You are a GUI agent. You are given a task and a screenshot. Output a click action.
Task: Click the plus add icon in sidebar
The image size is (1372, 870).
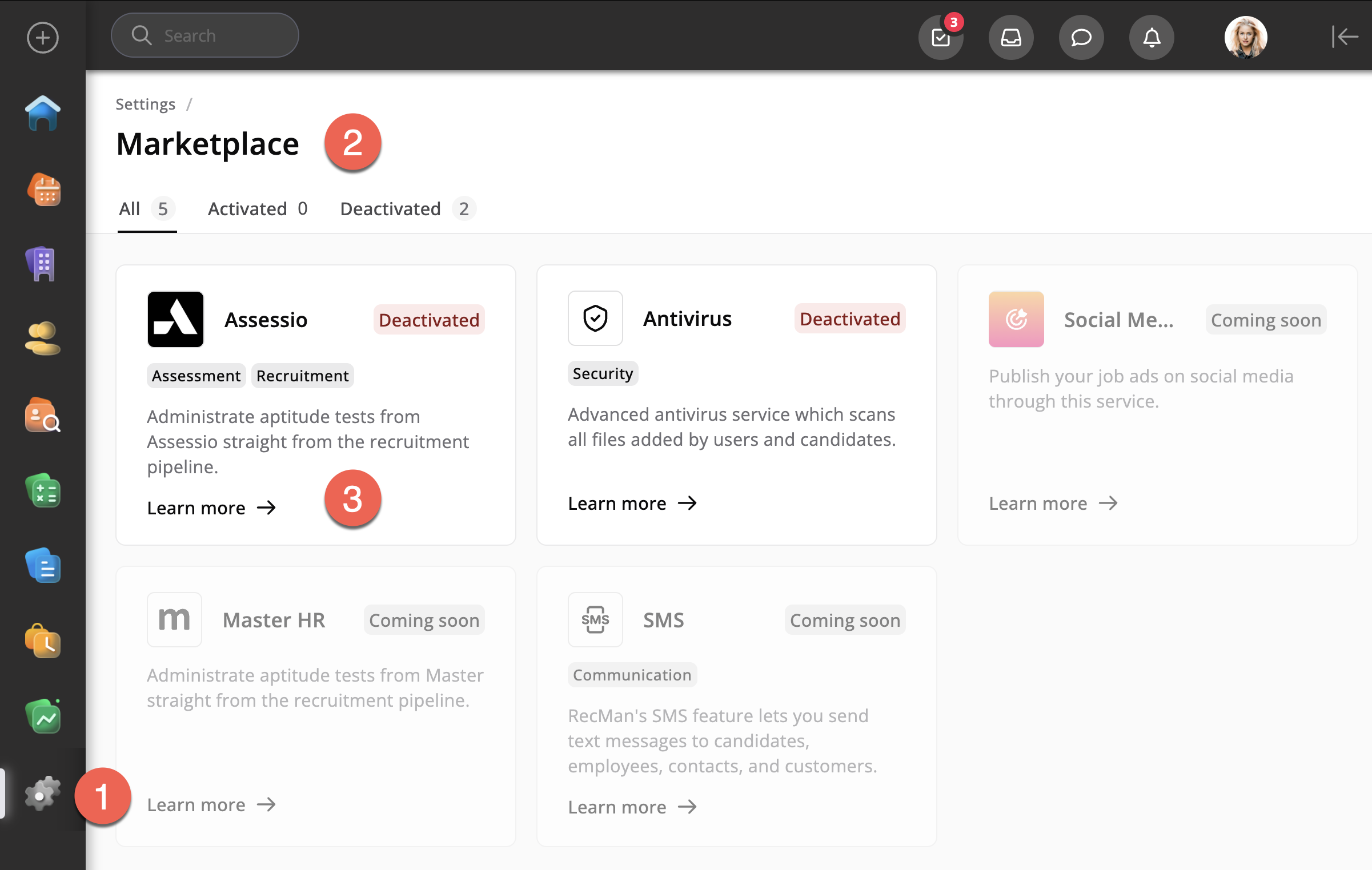pyautogui.click(x=43, y=38)
